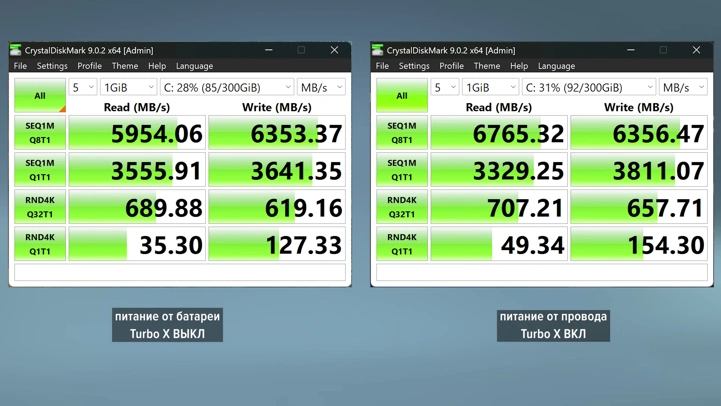
Task: Click read result 6765.32 in right window
Action: pos(499,133)
